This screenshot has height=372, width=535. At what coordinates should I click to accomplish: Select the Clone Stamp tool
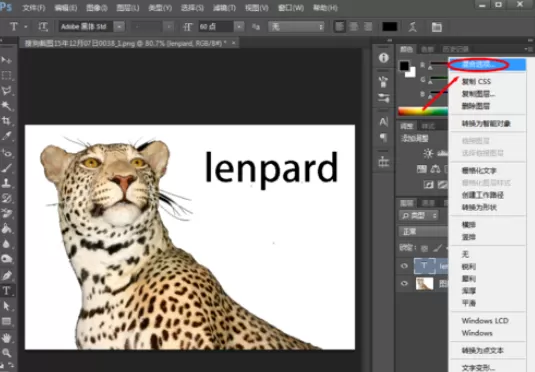click(6, 183)
